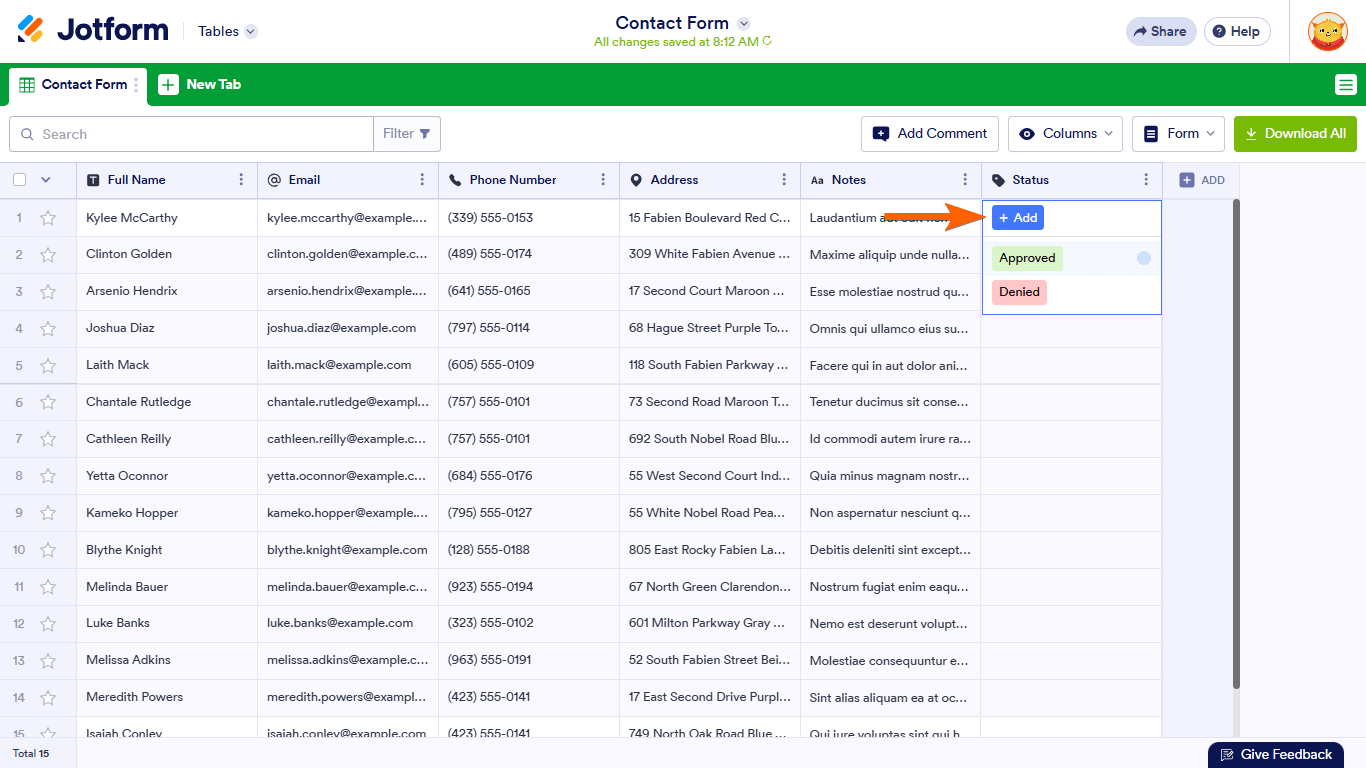Star the Joshua Diaz row

click(x=48, y=329)
